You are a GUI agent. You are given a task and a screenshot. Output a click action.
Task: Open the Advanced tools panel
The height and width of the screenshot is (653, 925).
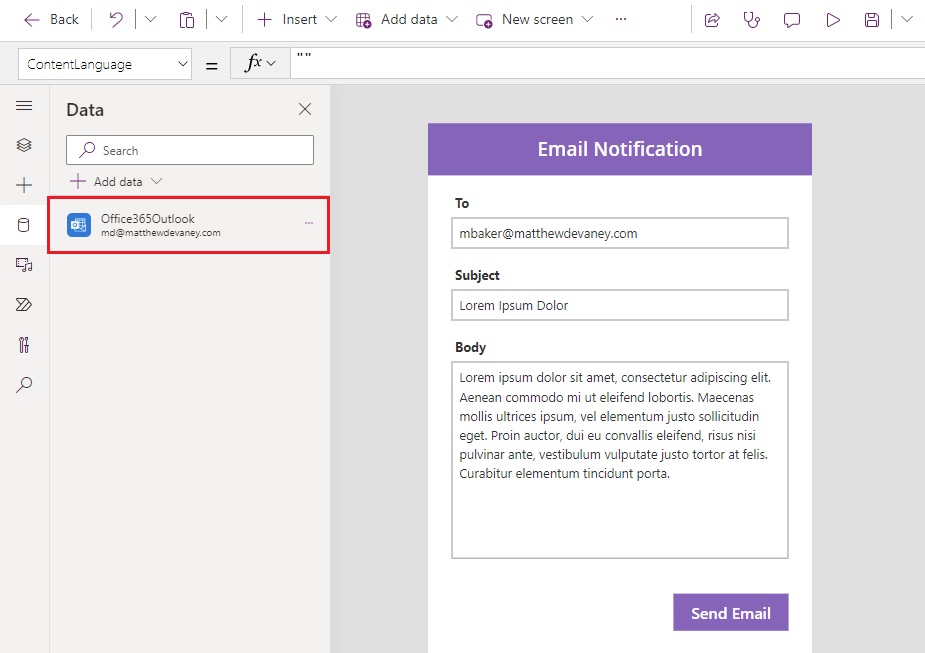(23, 344)
